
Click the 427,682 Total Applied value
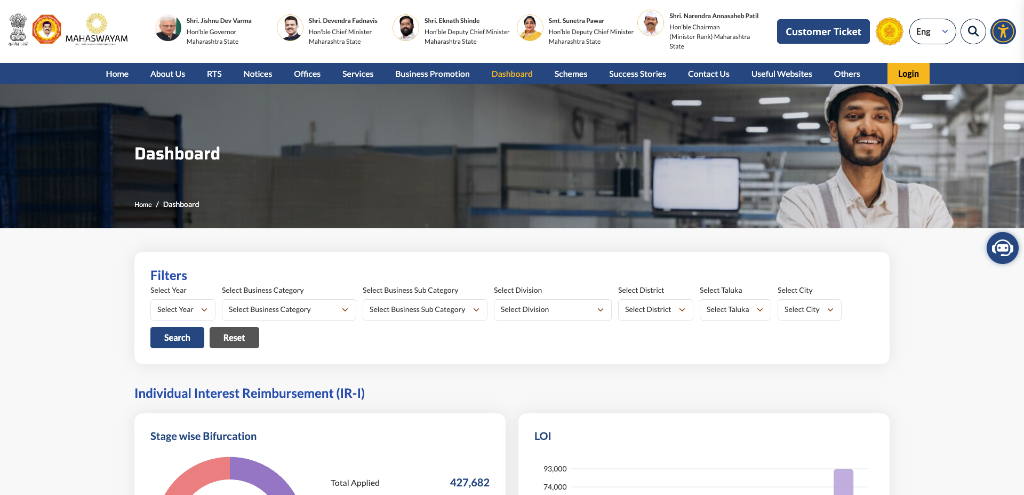(x=470, y=483)
